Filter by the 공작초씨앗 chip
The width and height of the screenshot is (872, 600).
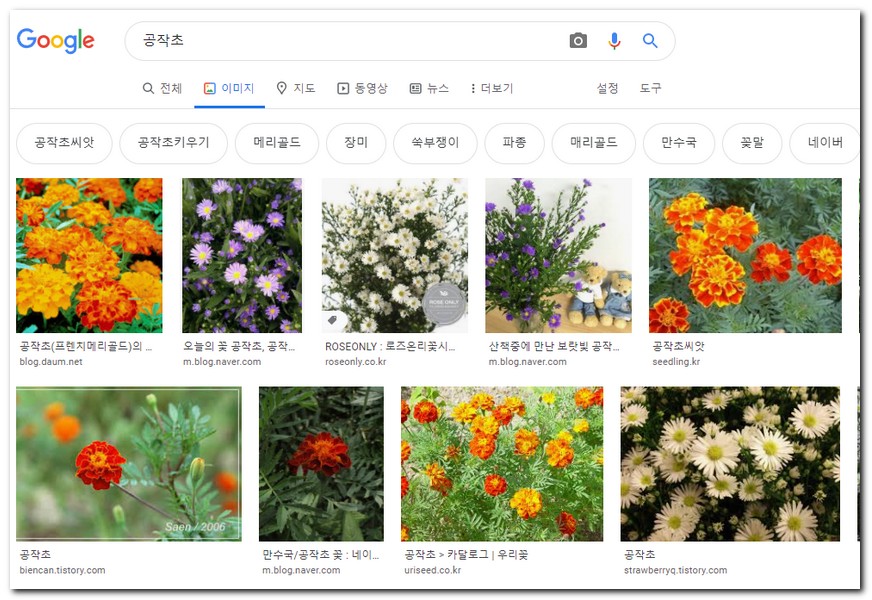pos(64,143)
